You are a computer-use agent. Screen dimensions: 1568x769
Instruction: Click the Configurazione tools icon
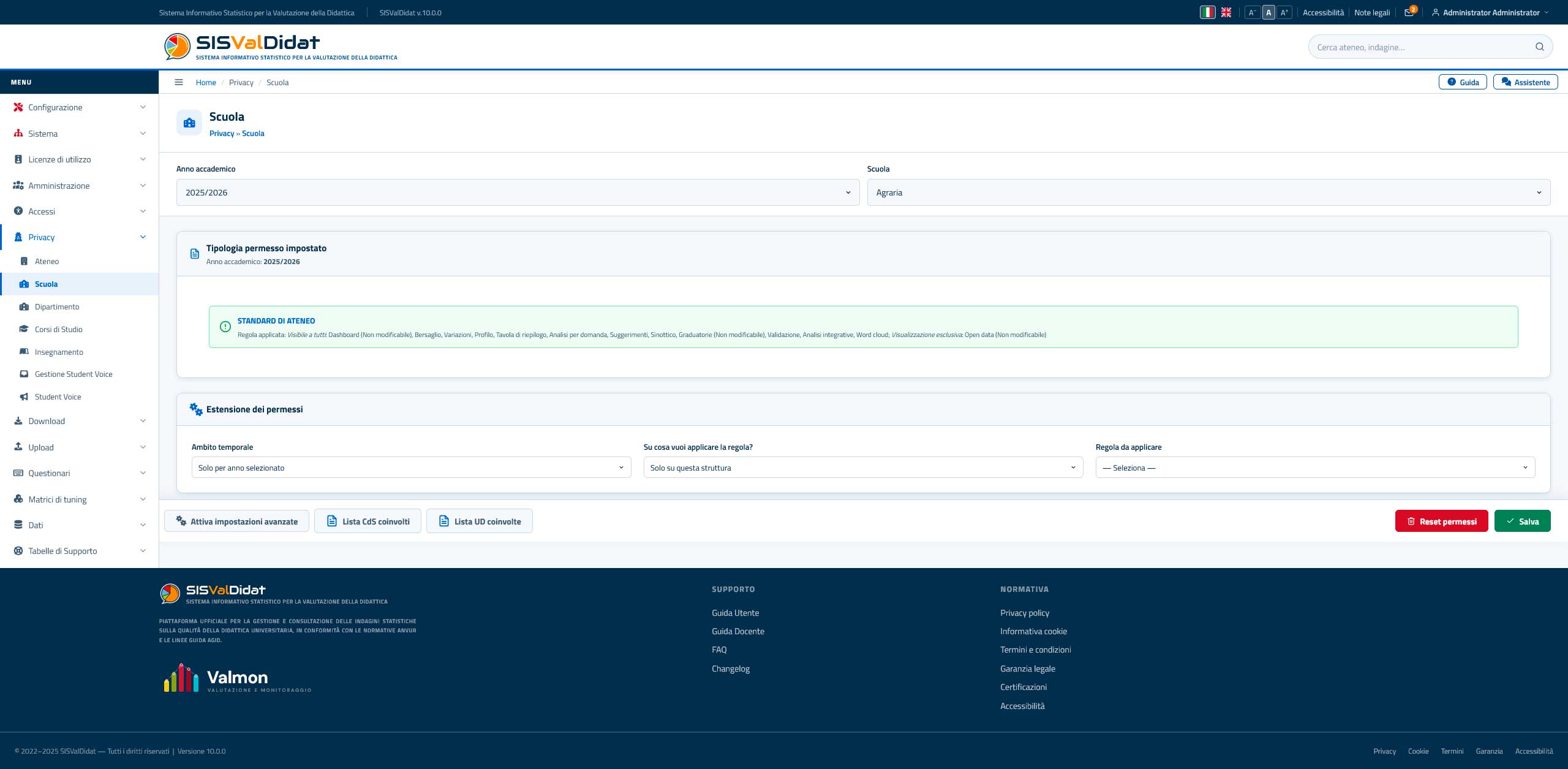18,107
